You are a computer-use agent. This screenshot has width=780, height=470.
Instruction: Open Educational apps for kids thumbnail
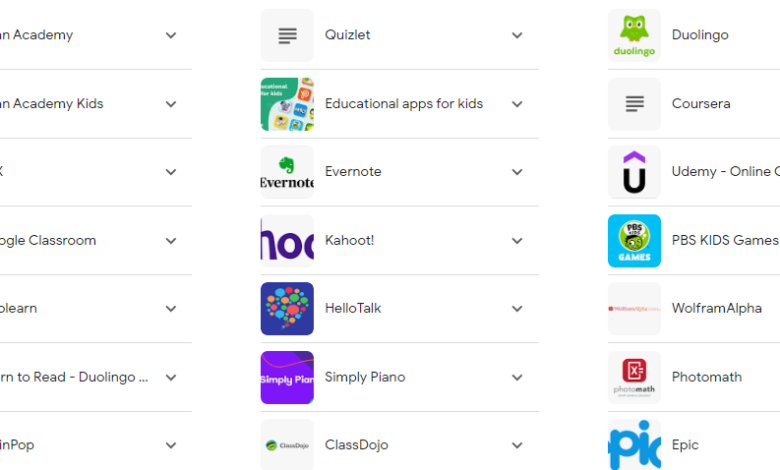point(287,104)
